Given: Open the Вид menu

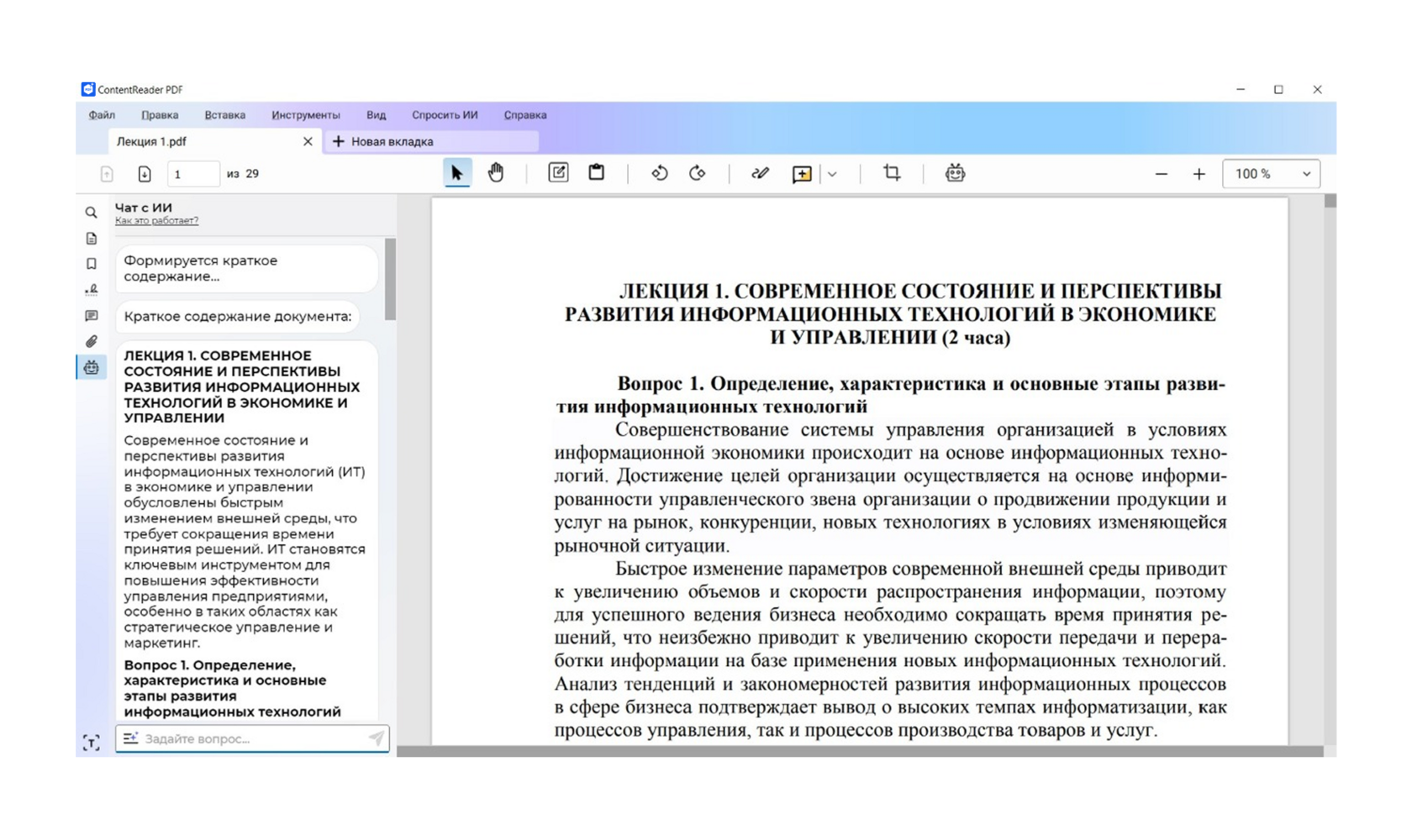Looking at the screenshot, I should pos(376,115).
